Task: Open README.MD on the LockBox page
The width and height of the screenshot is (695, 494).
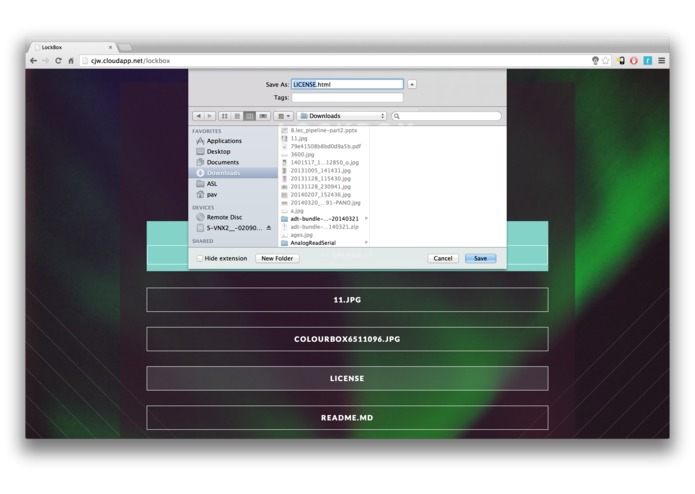Action: tap(347, 417)
